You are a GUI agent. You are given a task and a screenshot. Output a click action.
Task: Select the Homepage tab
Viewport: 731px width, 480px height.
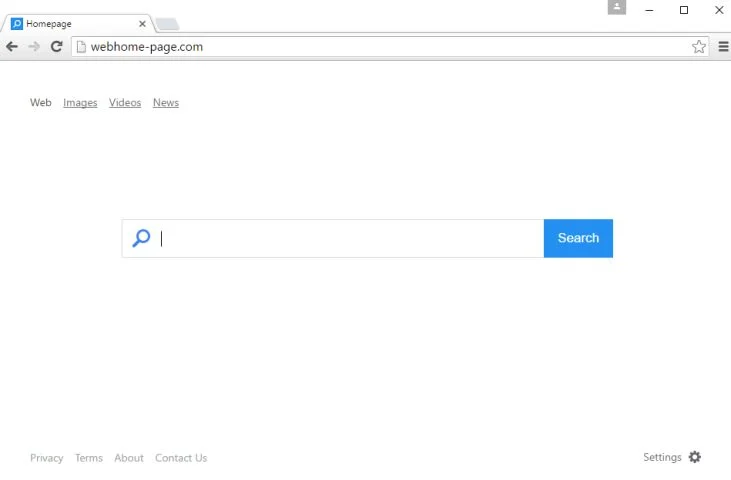[x=76, y=24]
